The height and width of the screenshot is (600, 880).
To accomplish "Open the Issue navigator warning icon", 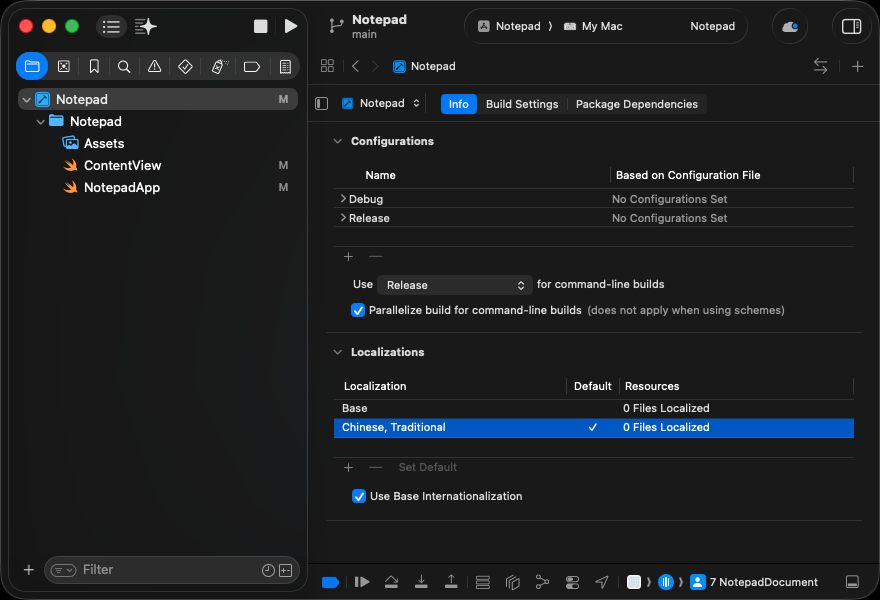I will tap(154, 66).
